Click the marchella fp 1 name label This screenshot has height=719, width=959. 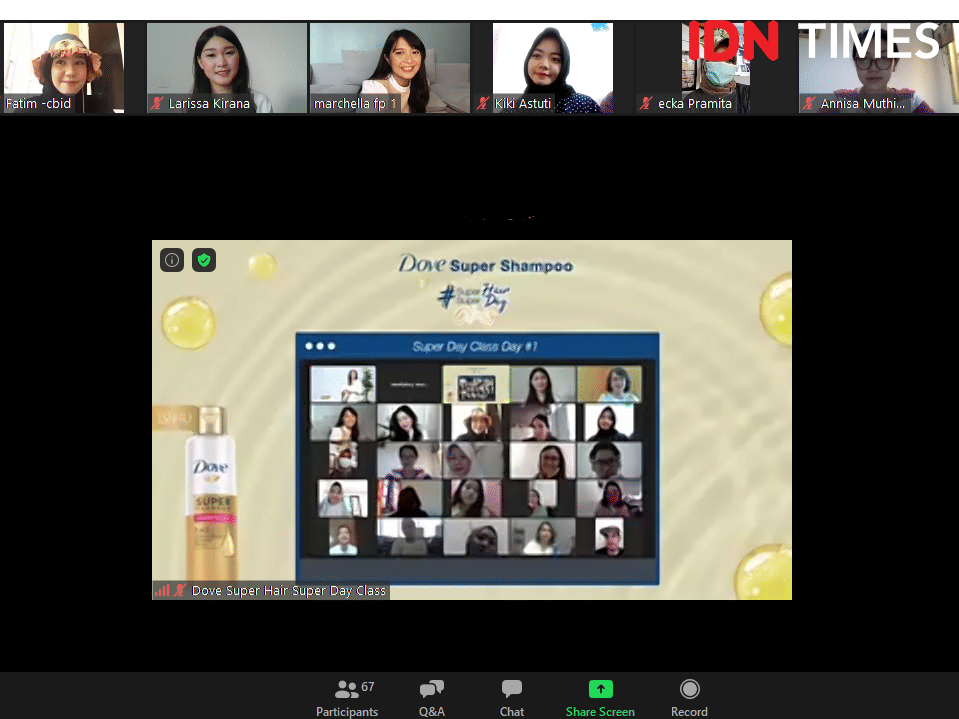click(x=355, y=103)
